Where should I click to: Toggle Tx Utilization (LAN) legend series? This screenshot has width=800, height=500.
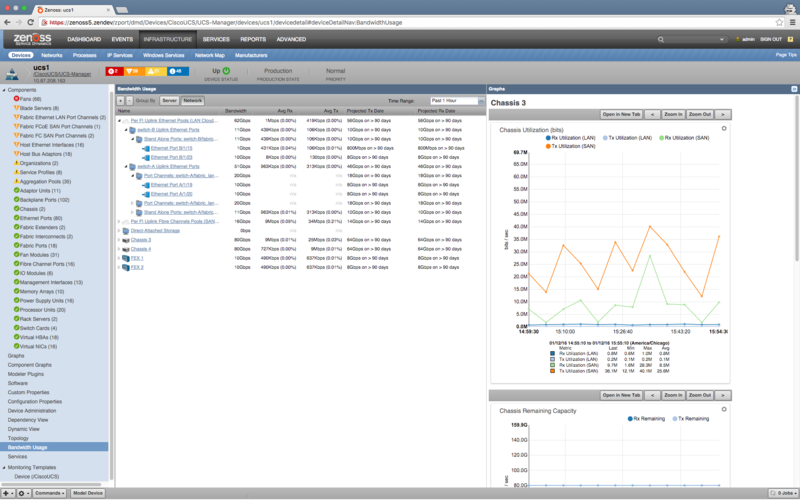[628, 138]
